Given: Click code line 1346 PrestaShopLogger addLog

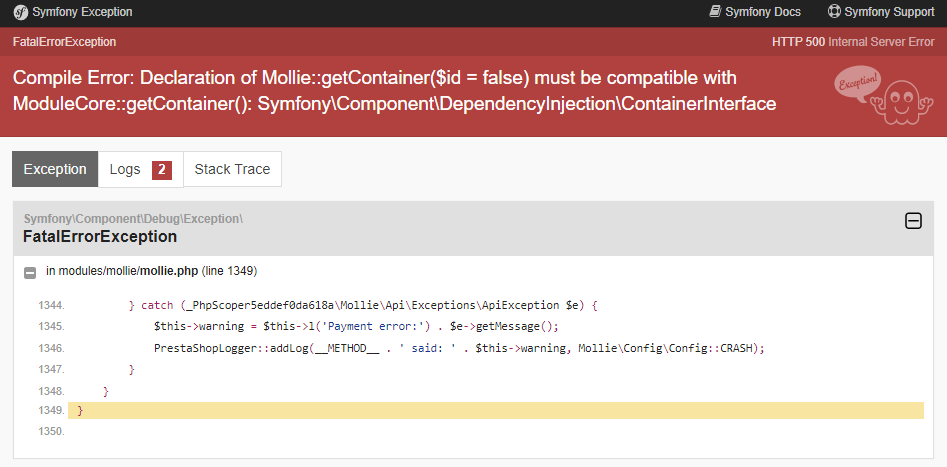Looking at the screenshot, I should (x=459, y=348).
